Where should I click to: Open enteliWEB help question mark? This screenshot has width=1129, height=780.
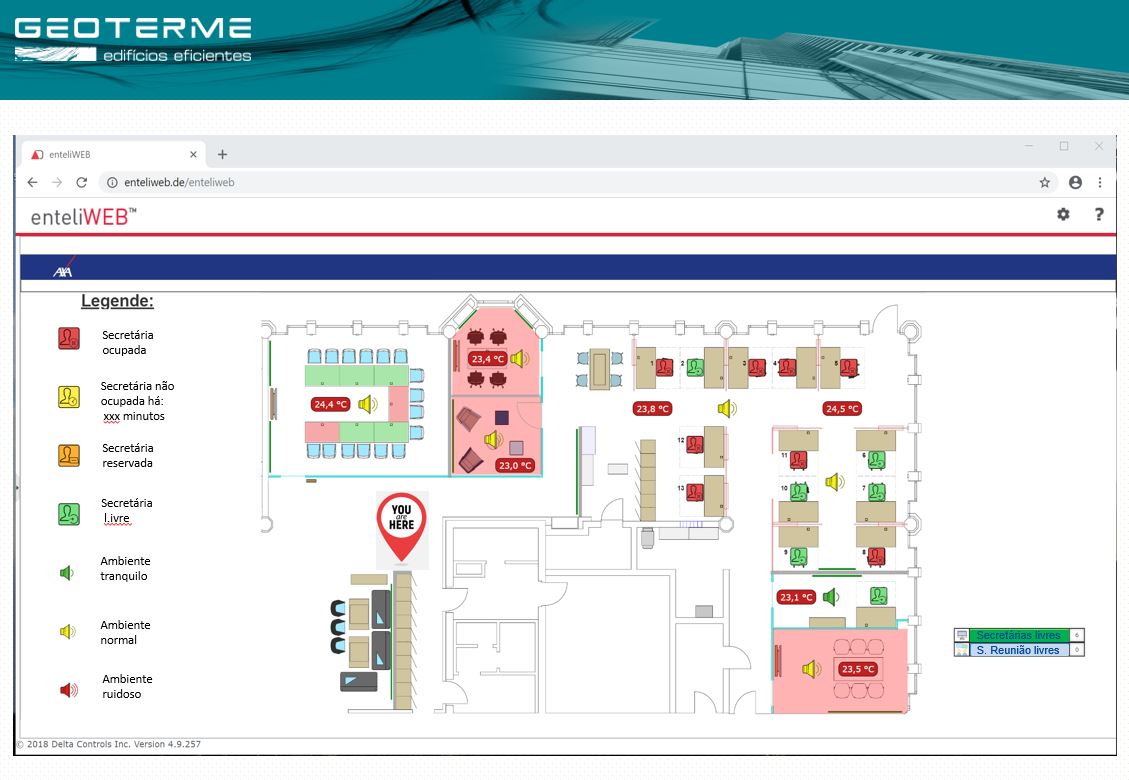click(1099, 214)
